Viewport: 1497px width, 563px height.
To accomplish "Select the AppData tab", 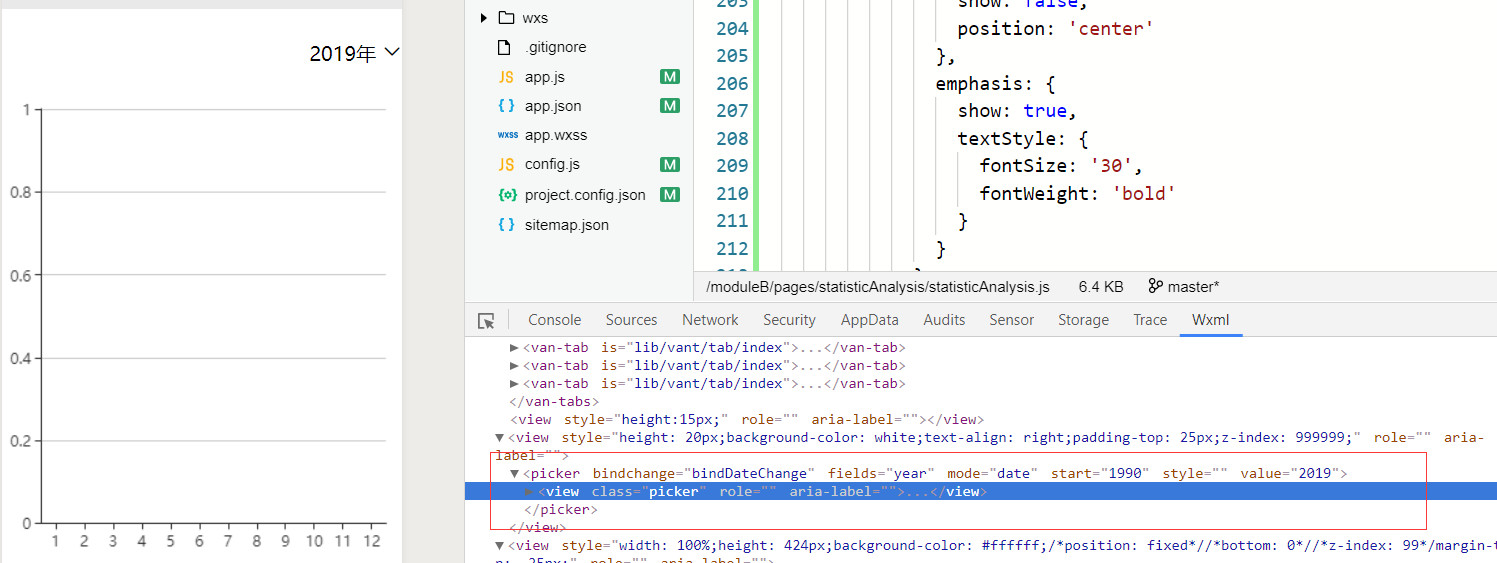I will (x=869, y=320).
